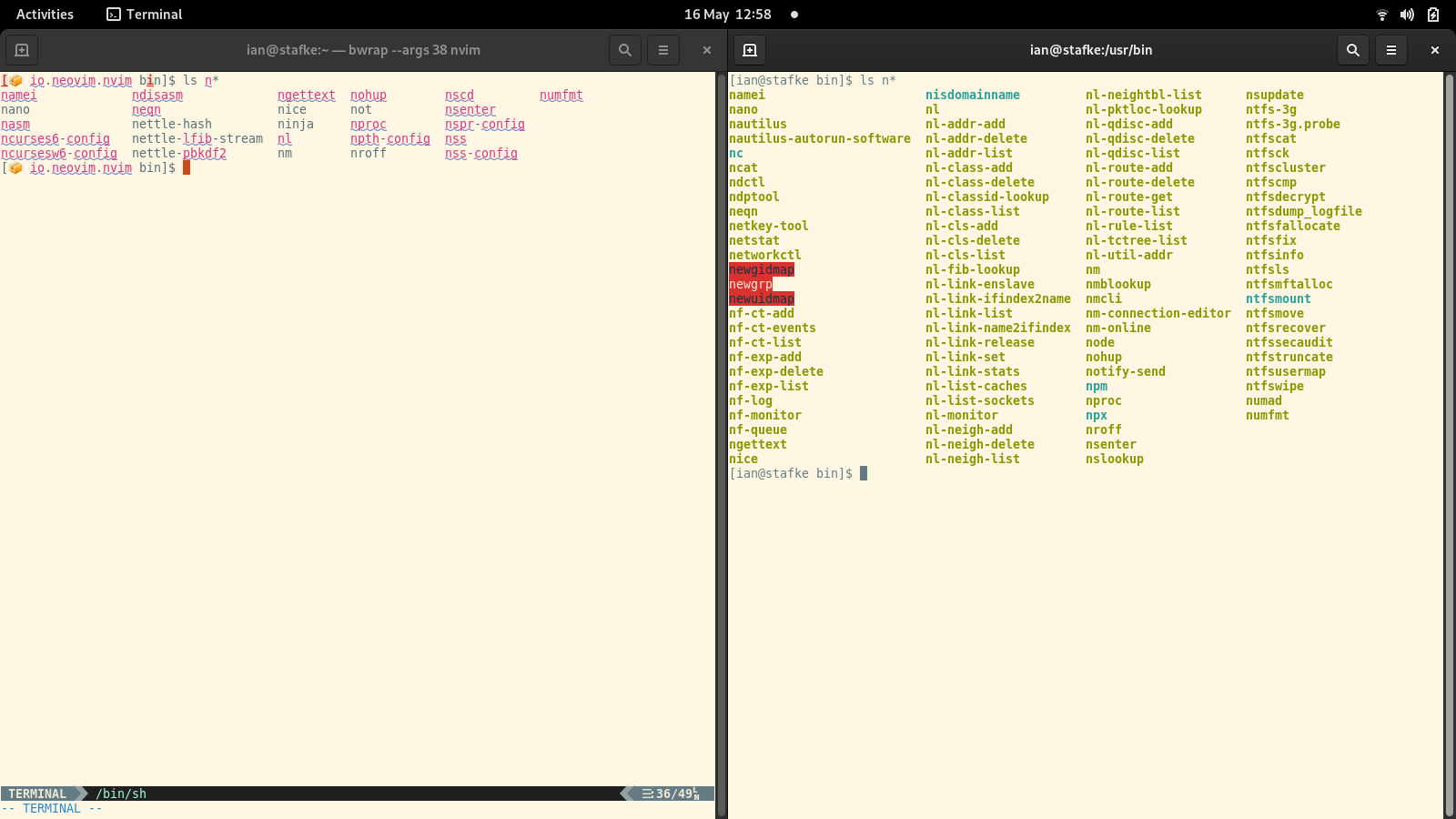Click 'ndptool' in right terminal

click(754, 197)
